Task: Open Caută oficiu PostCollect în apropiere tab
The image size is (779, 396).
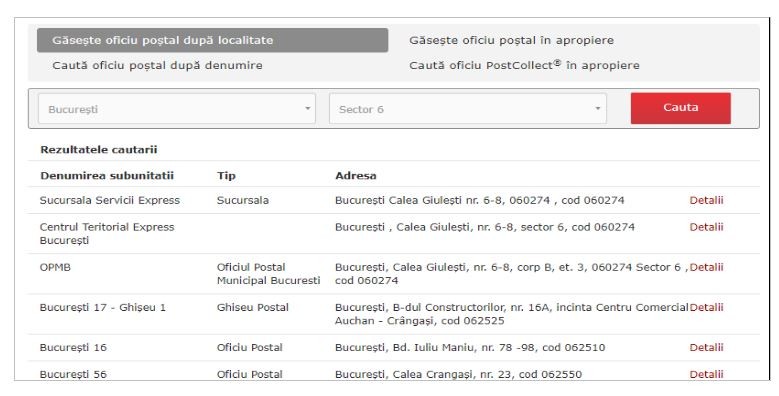Action: [x=524, y=65]
